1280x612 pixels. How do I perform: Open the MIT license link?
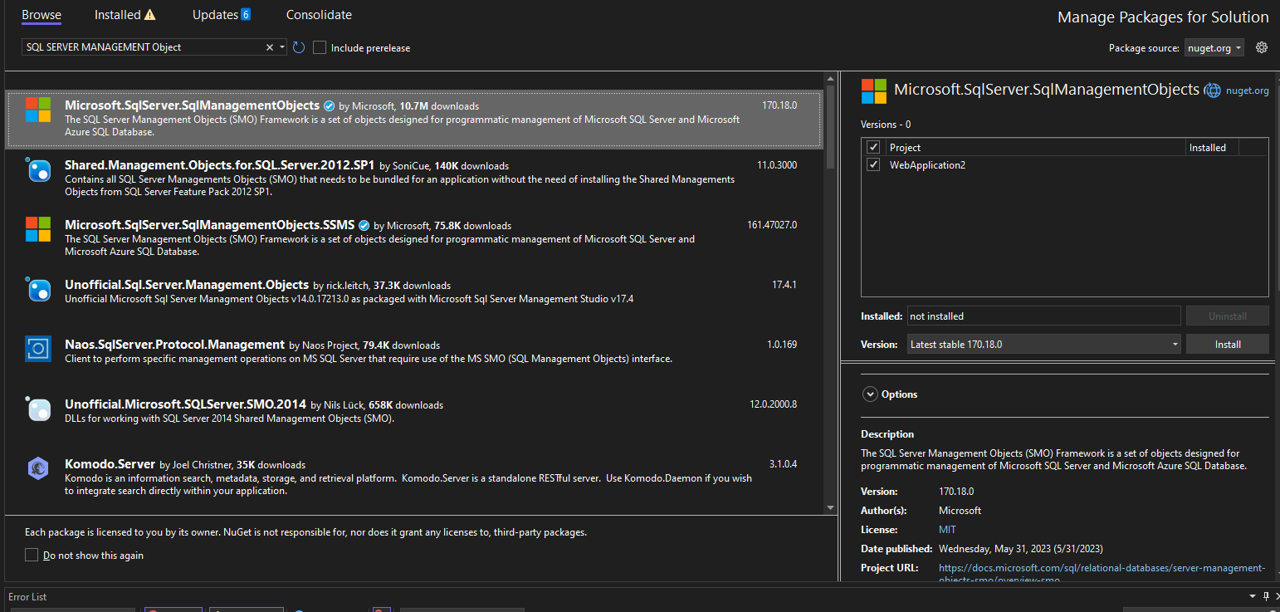pos(947,530)
